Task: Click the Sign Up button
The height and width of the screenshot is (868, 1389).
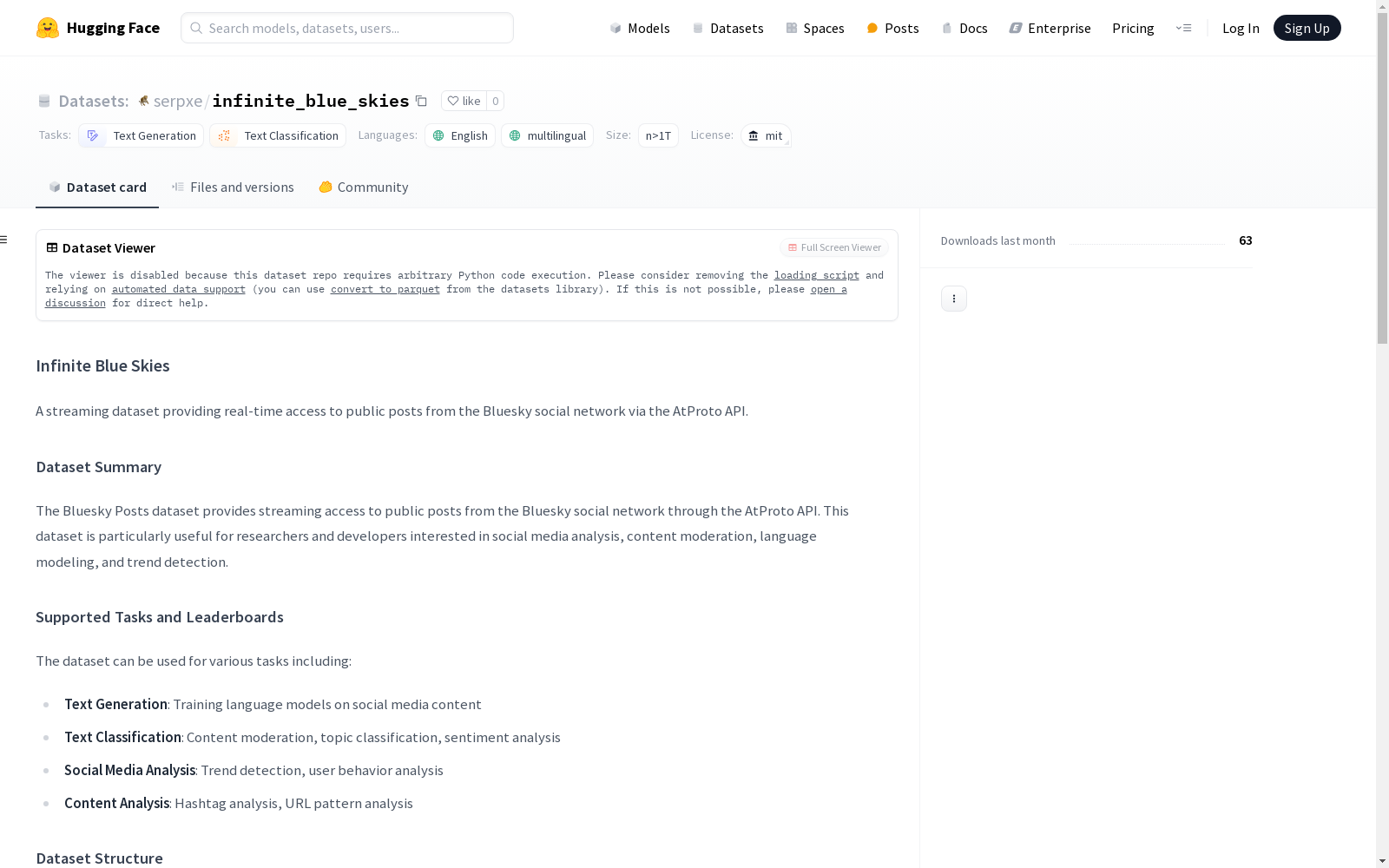Action: pyautogui.click(x=1307, y=28)
